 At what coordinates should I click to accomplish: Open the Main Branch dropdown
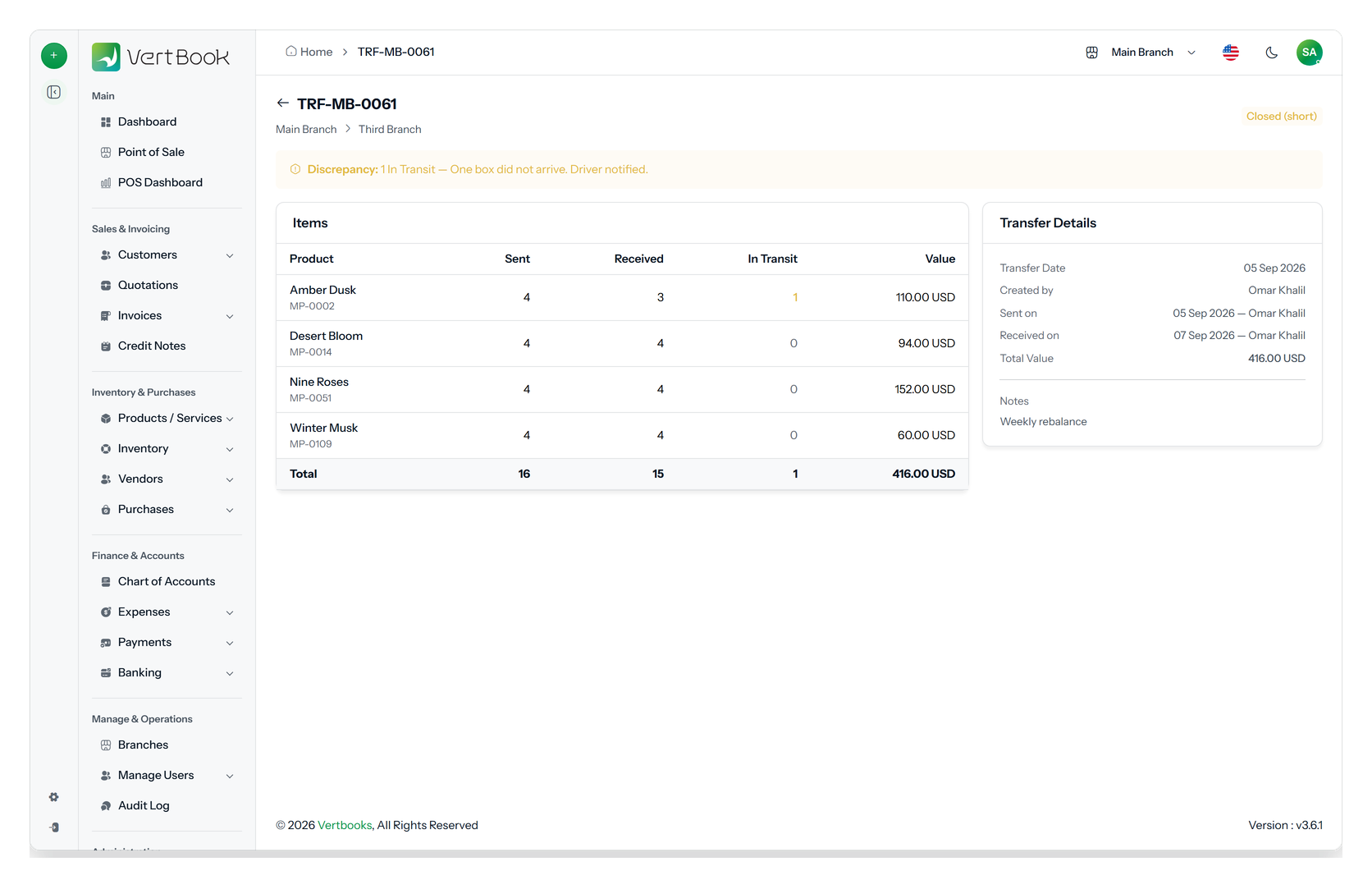click(x=1154, y=53)
